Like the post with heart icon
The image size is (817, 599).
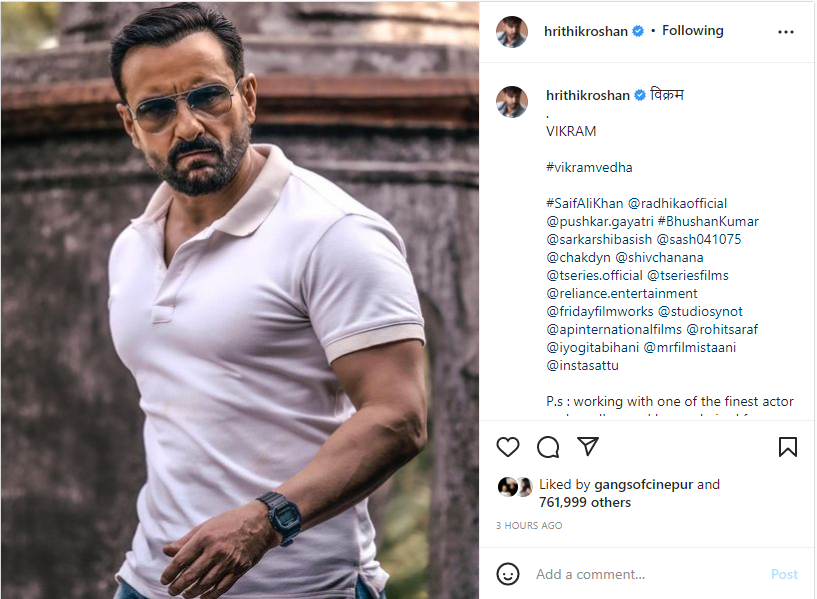click(x=508, y=447)
